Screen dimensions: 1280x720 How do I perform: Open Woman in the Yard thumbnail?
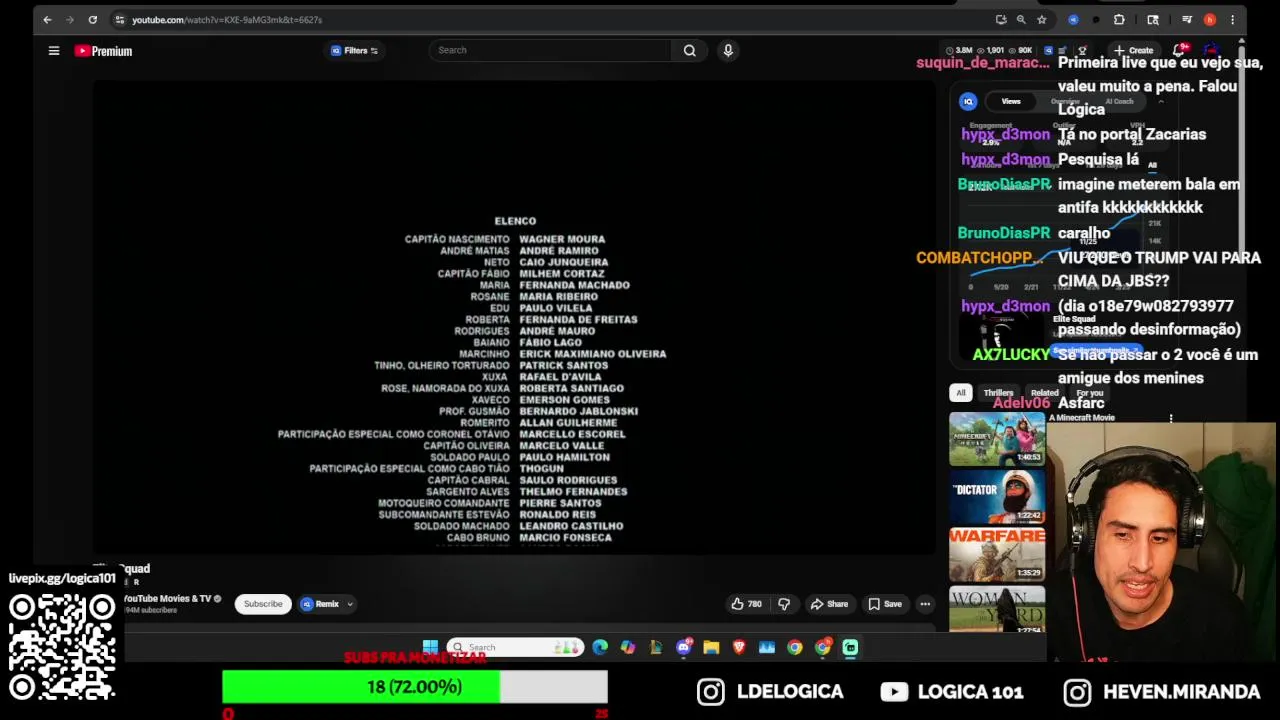(x=997, y=609)
